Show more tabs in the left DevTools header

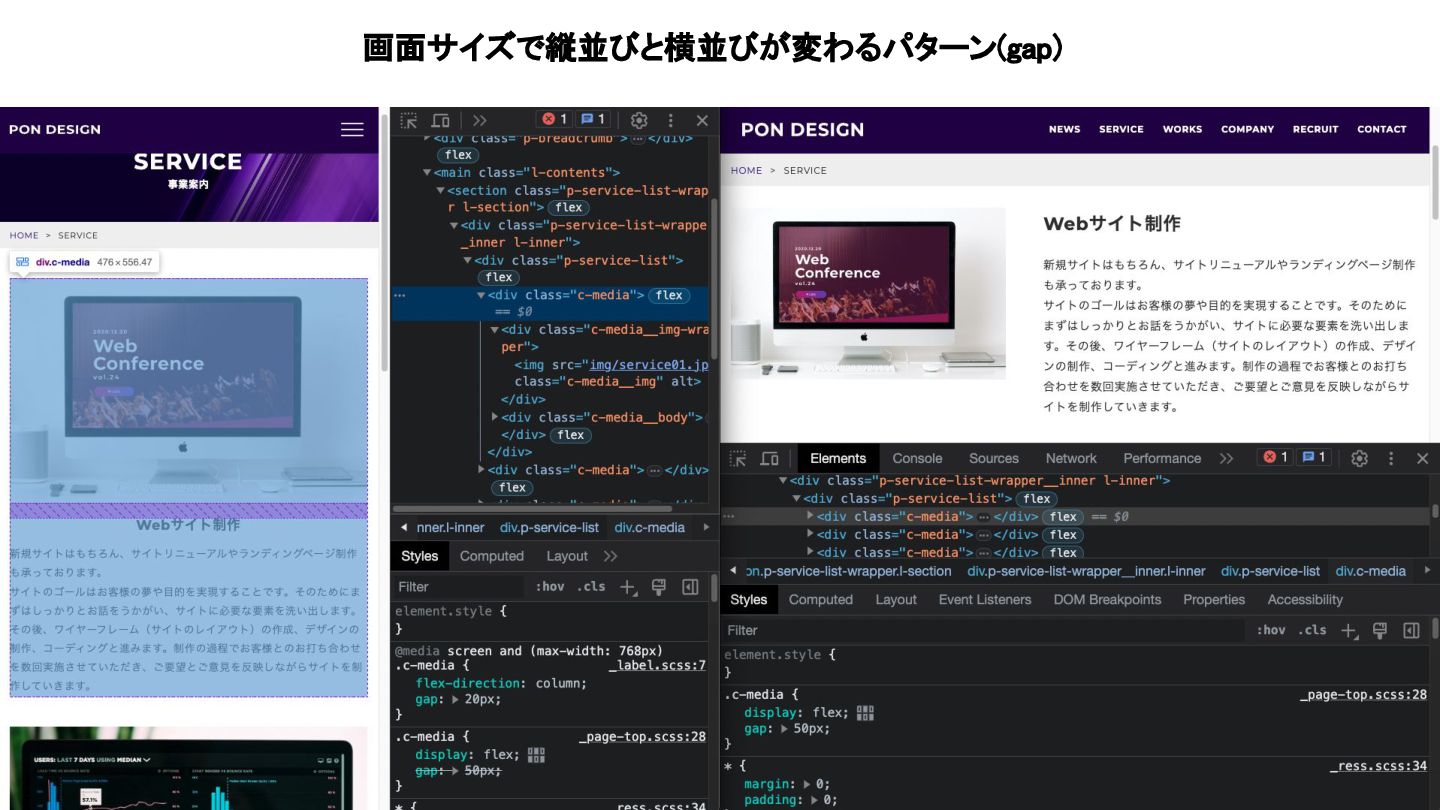coord(480,120)
